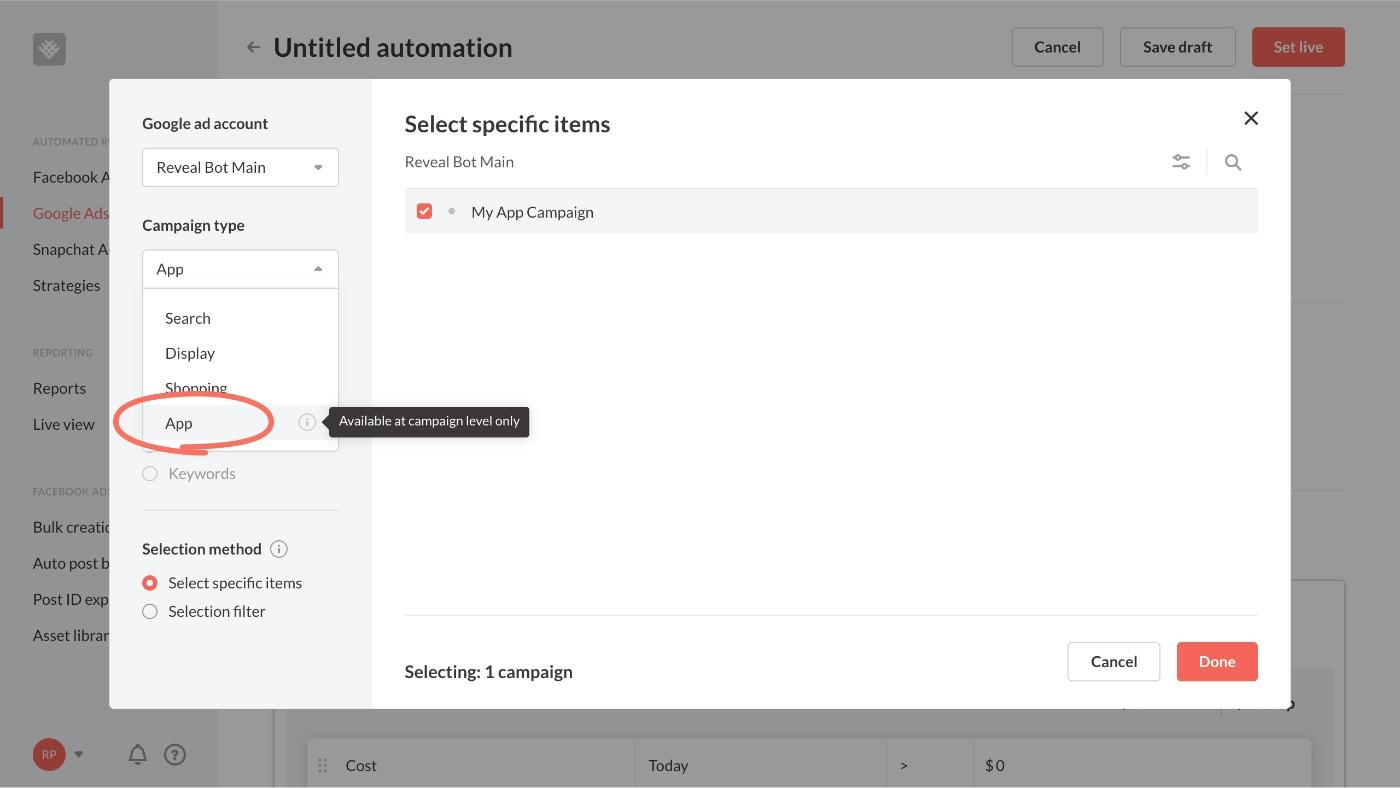The height and width of the screenshot is (788, 1400).
Task: Click the info icon beside Selection method
Action: click(x=279, y=549)
